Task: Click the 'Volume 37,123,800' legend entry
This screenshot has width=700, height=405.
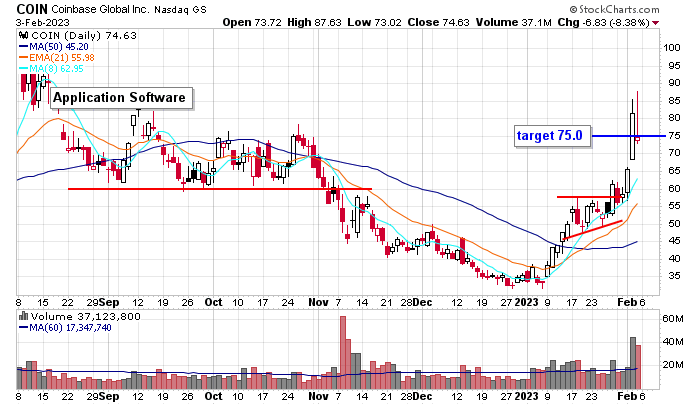Action: (x=85, y=317)
